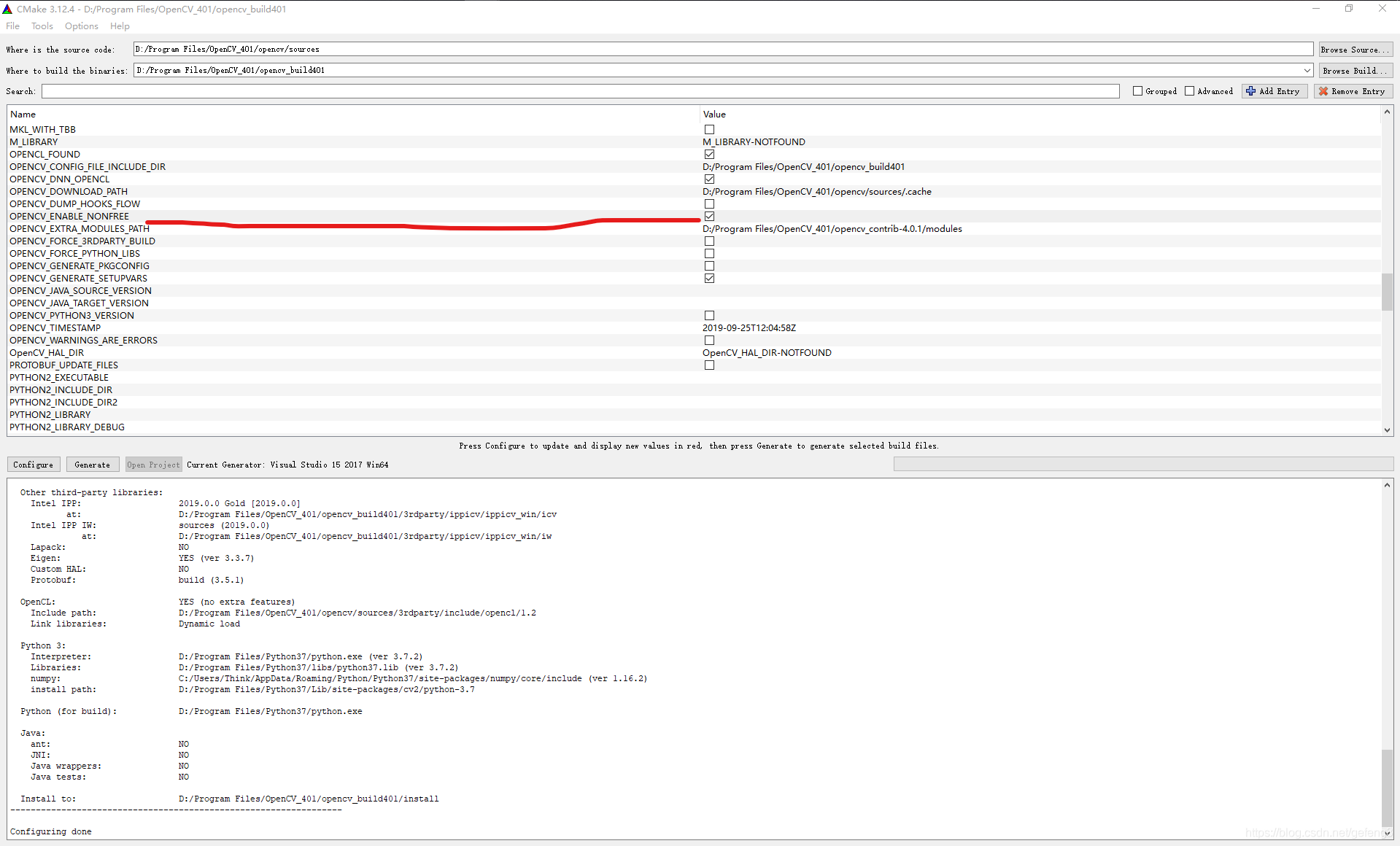Toggle OPENCV_PYTHON3_VERSION checkbox
This screenshot has height=846, width=1400.
[x=709, y=316]
